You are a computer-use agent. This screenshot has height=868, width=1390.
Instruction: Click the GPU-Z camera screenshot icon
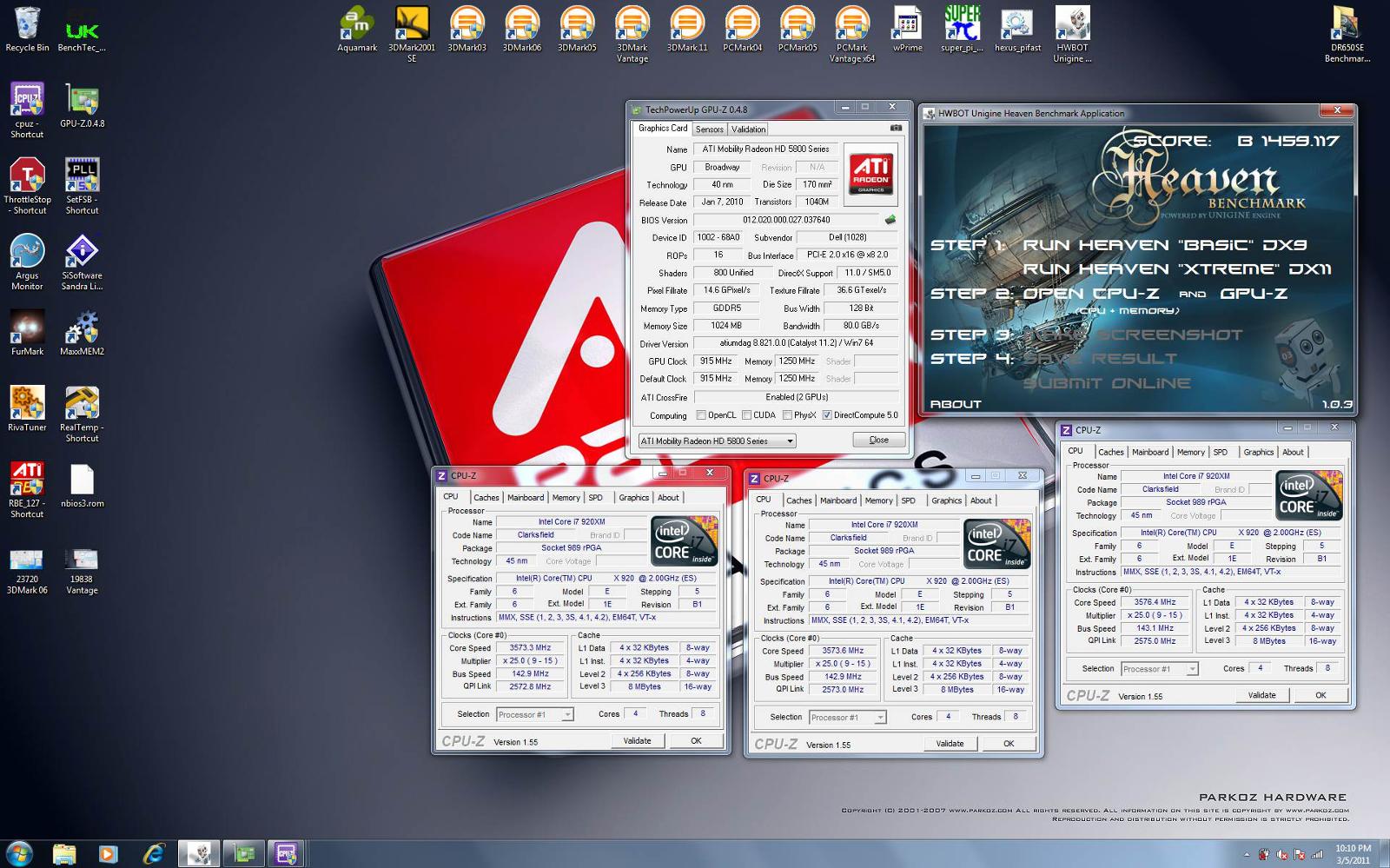[x=896, y=129]
